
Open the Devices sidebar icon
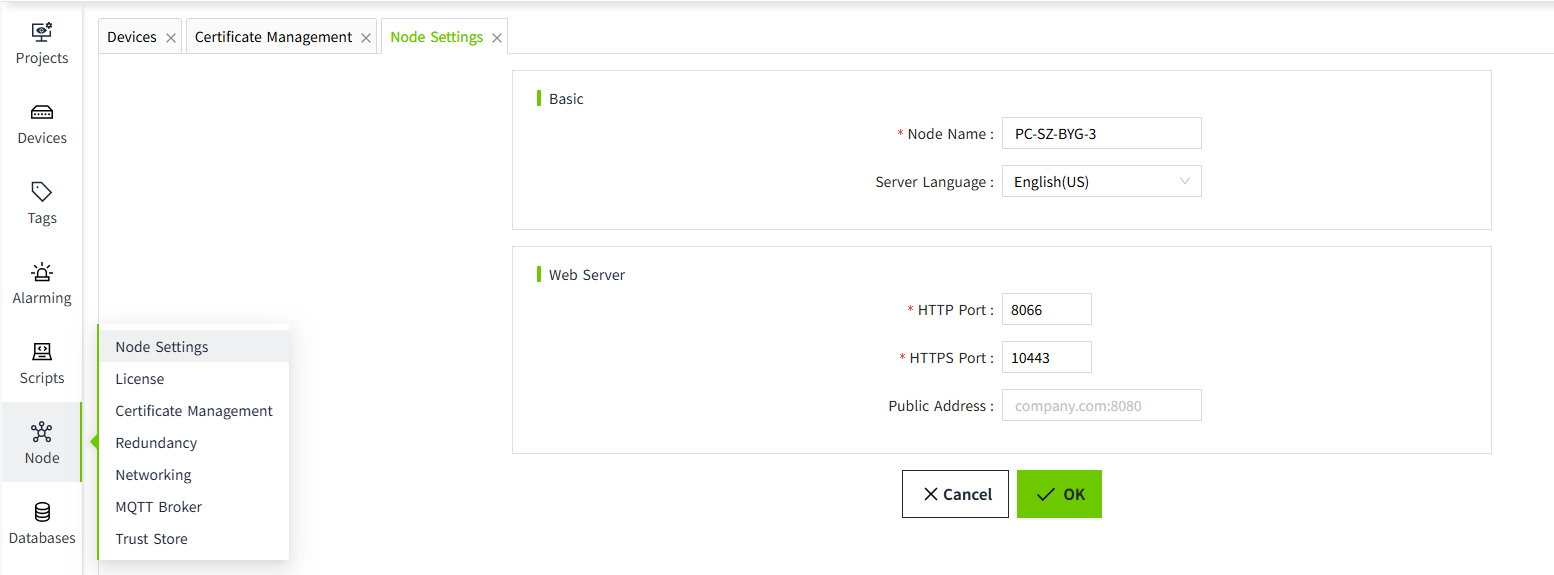pyautogui.click(x=42, y=123)
